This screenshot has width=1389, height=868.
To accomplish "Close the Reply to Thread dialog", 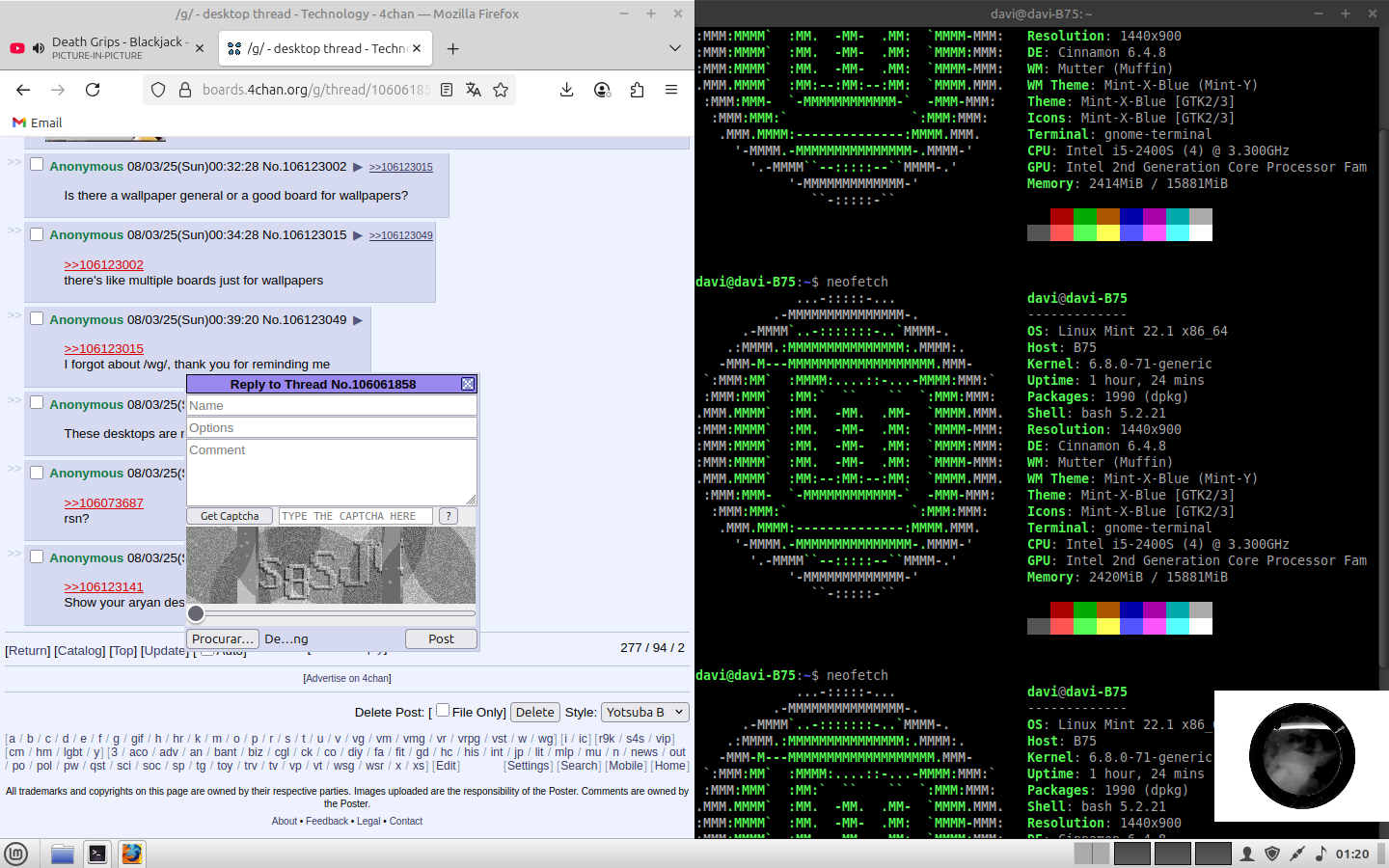I will pyautogui.click(x=468, y=384).
